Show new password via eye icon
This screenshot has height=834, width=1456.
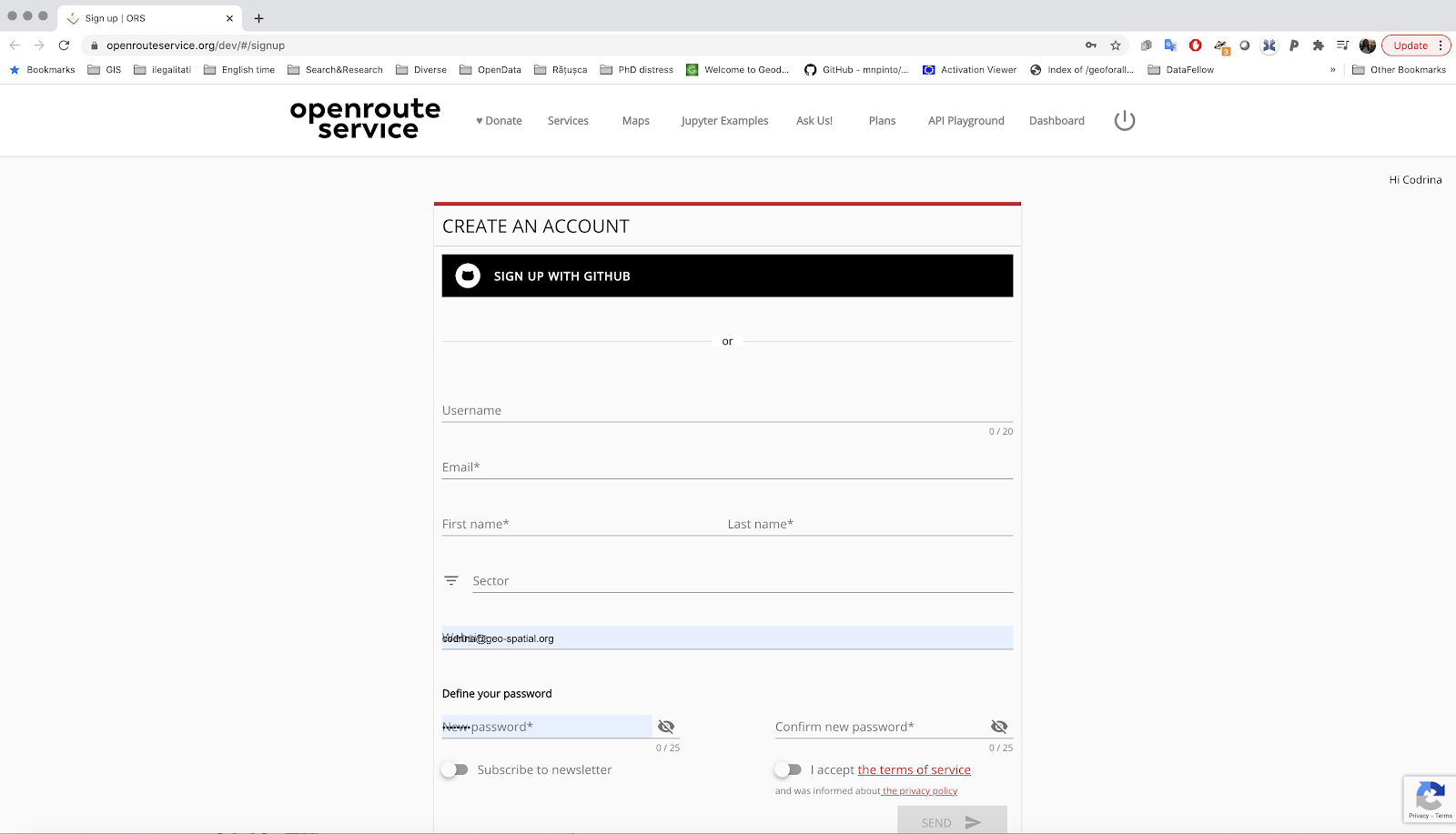[x=666, y=727]
